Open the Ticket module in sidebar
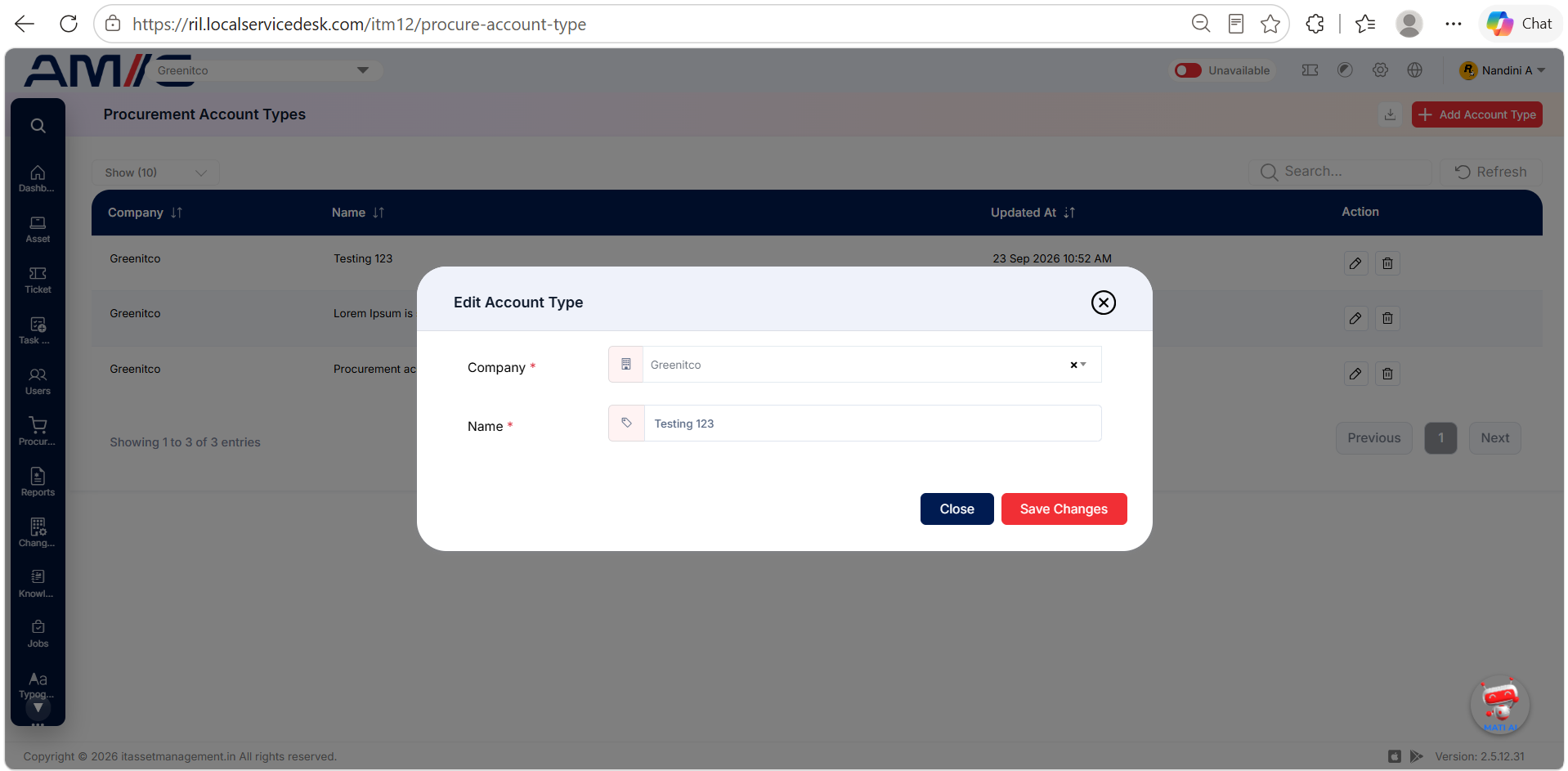The image size is (1568, 771). [38, 280]
